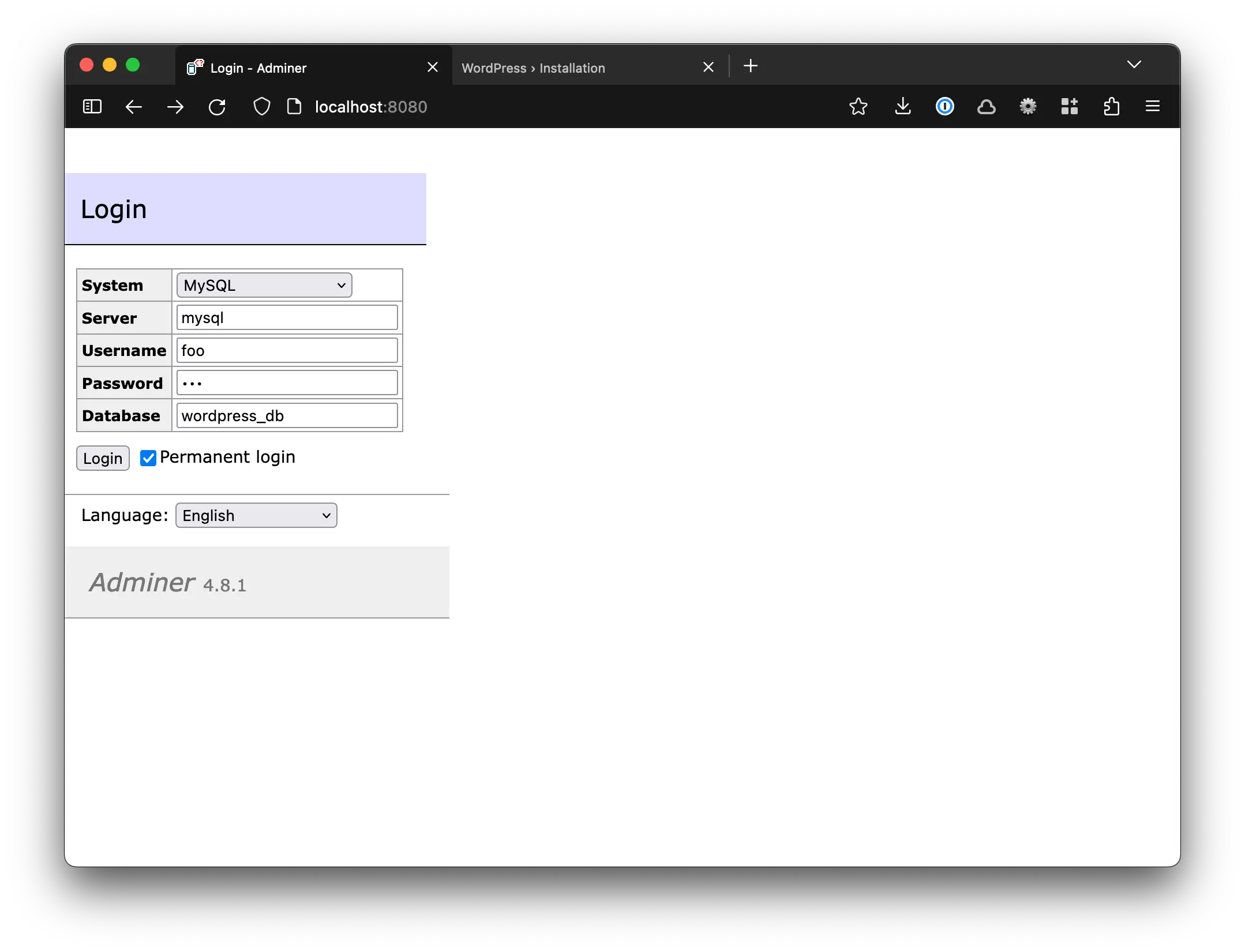Open the Language English dropdown
The width and height of the screenshot is (1245, 952).
point(256,515)
